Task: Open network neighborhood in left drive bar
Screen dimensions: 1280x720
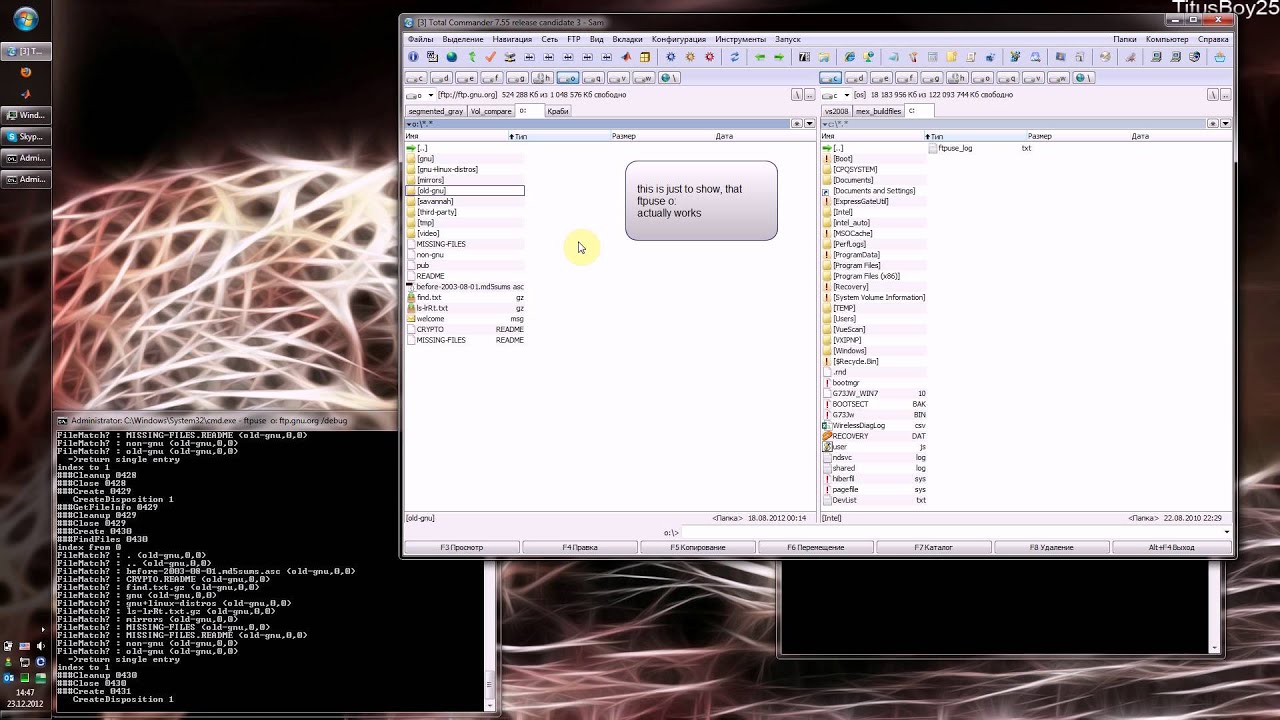Action: (x=669, y=78)
